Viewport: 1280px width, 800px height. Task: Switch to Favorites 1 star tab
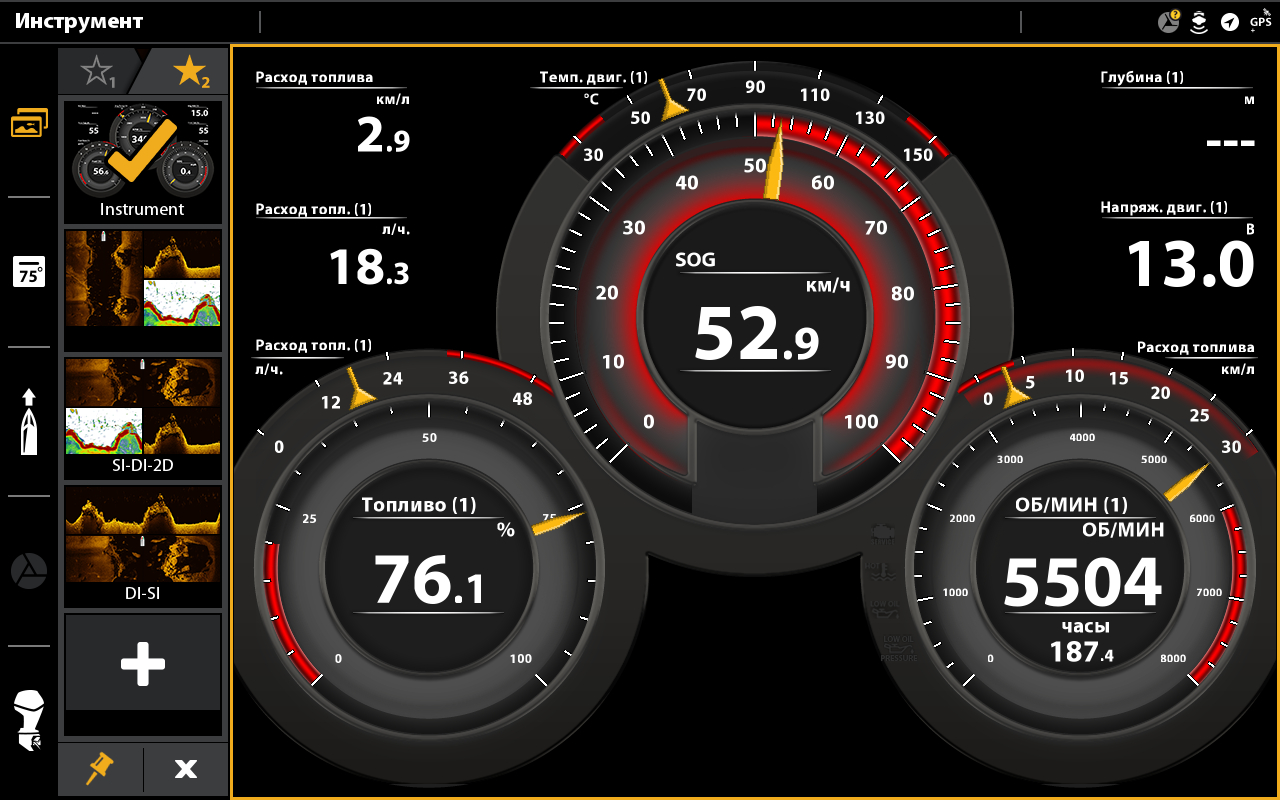coord(98,71)
